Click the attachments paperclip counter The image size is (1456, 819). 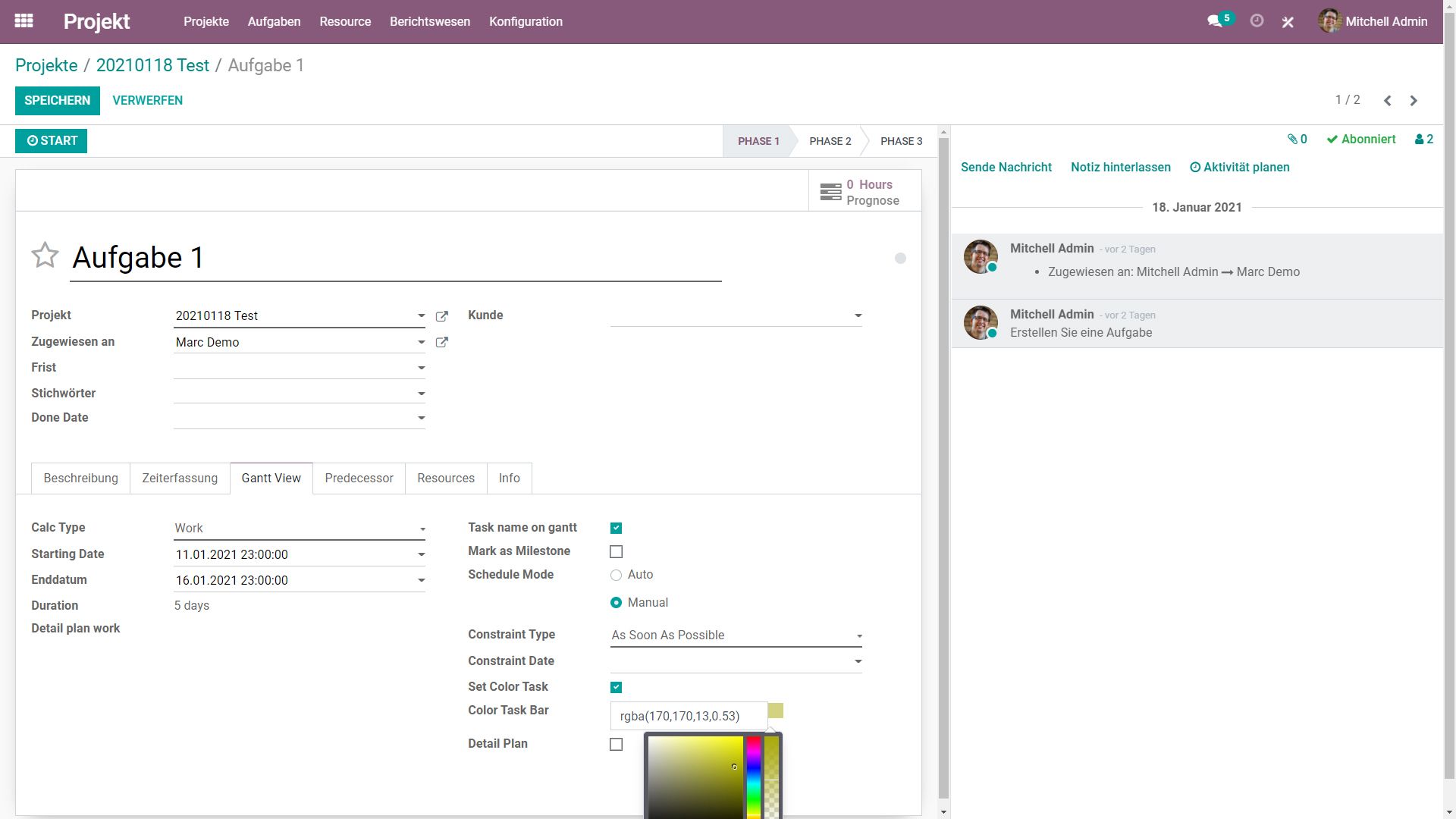tap(1297, 140)
